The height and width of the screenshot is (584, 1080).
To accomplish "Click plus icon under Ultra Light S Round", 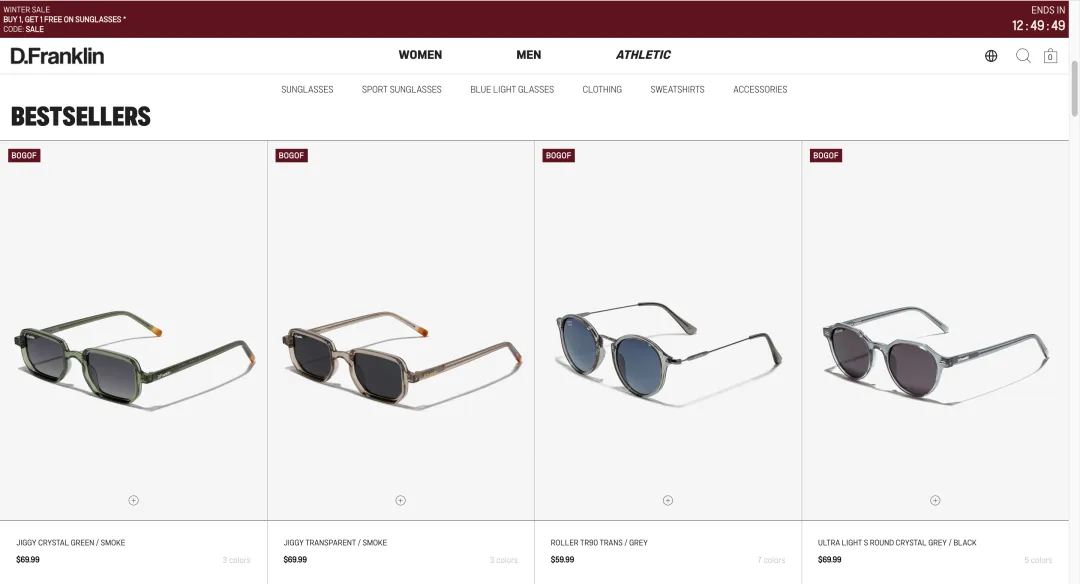I will click(x=935, y=501).
